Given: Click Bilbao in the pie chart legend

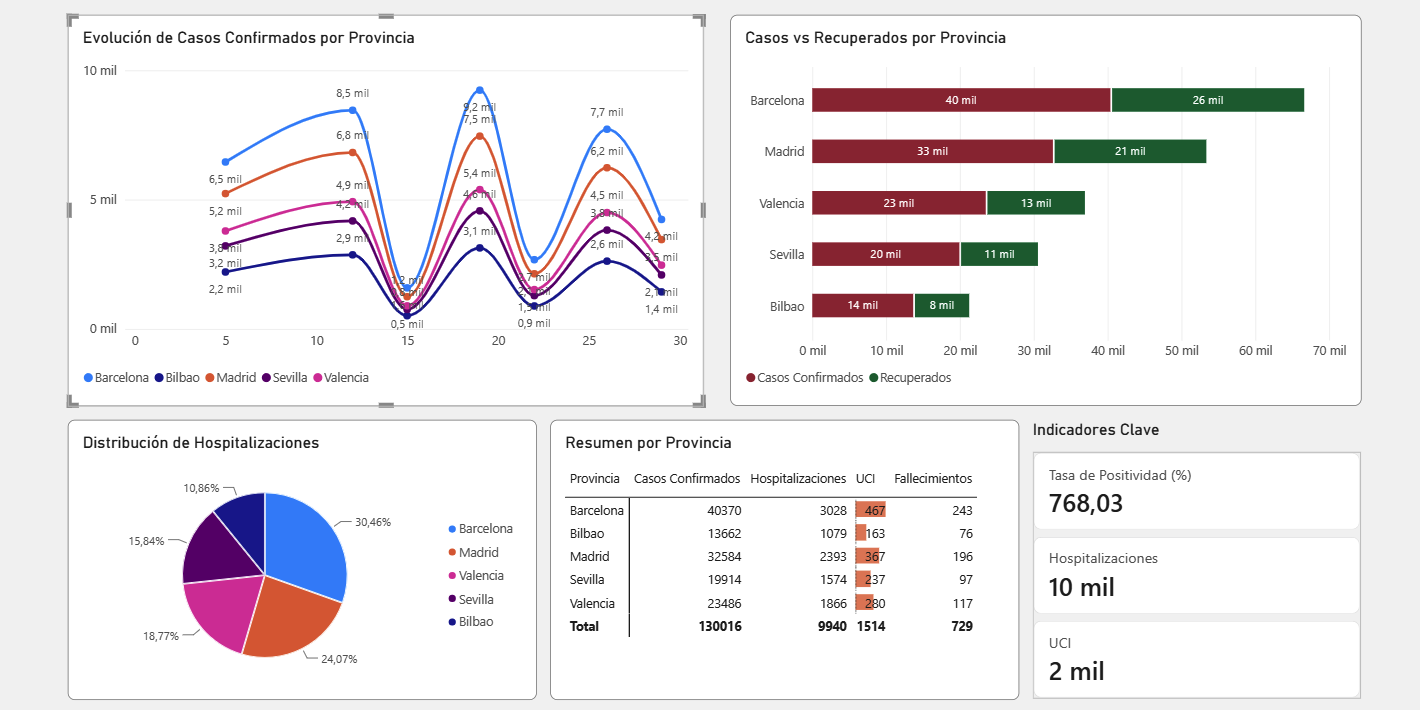Looking at the screenshot, I should (471, 622).
